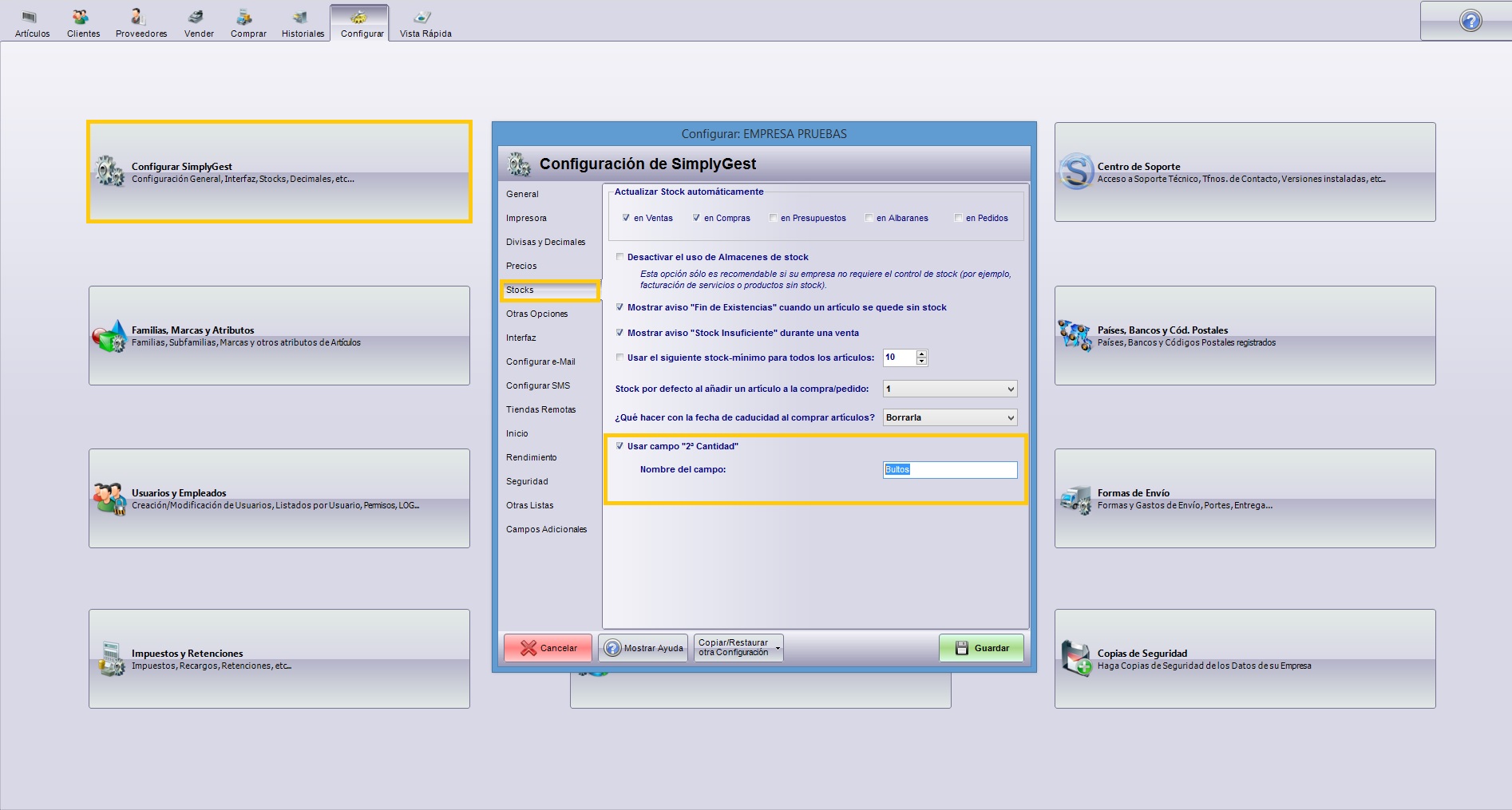
Task: Toggle the 'en Ventas' checkbox
Action: click(x=626, y=218)
